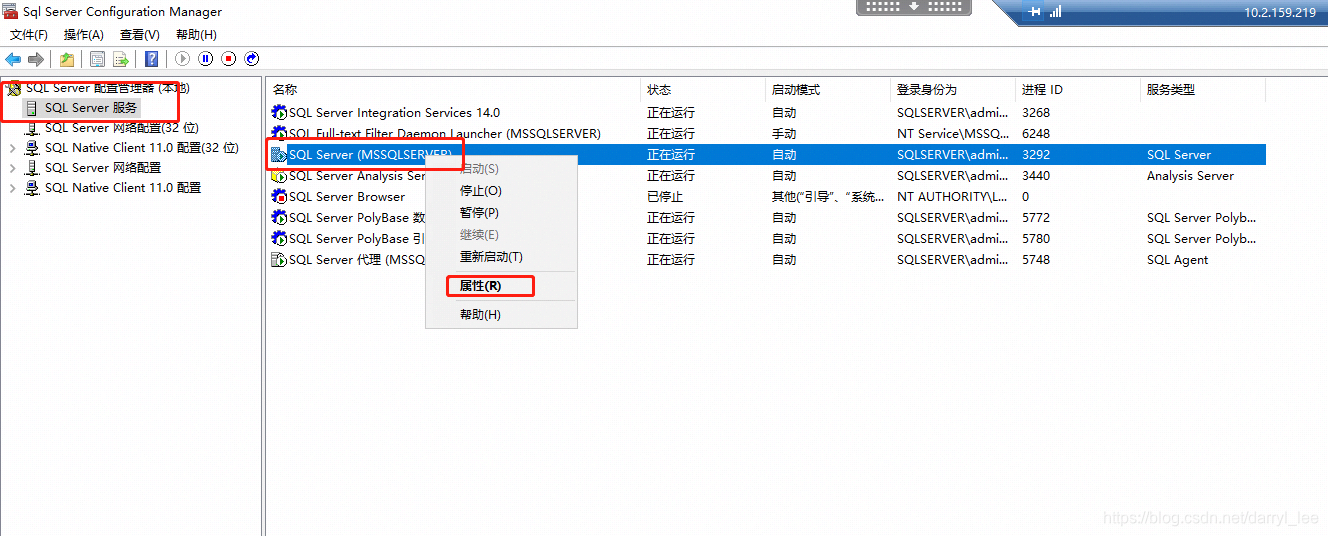Click the SQL Server Analysis service icon
Image resolution: width=1328 pixels, height=536 pixels.
279,176
